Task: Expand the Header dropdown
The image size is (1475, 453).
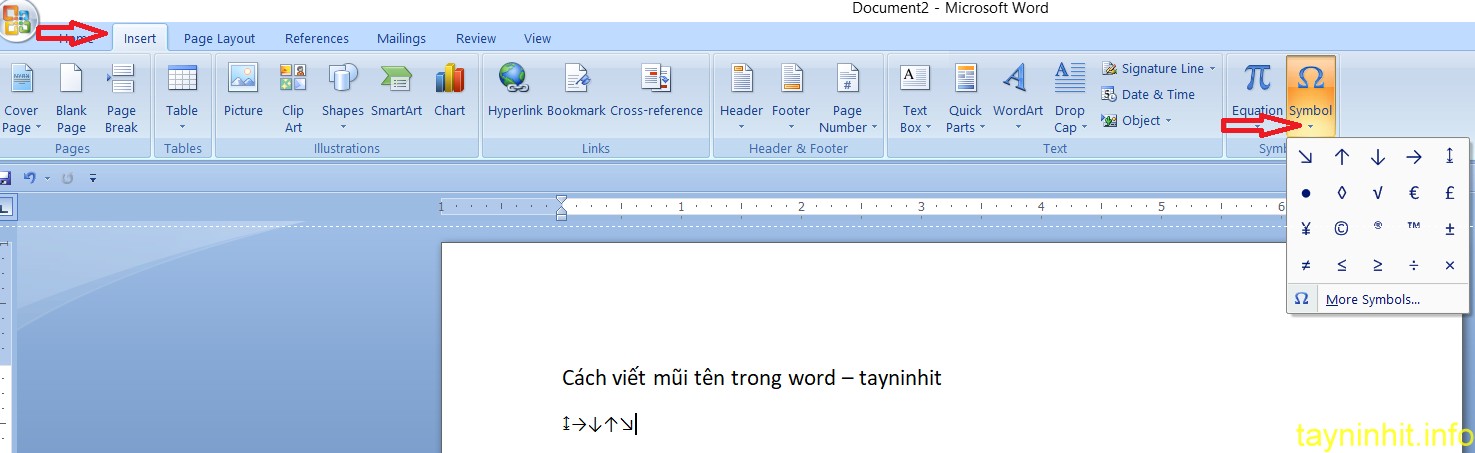Action: coord(741,97)
